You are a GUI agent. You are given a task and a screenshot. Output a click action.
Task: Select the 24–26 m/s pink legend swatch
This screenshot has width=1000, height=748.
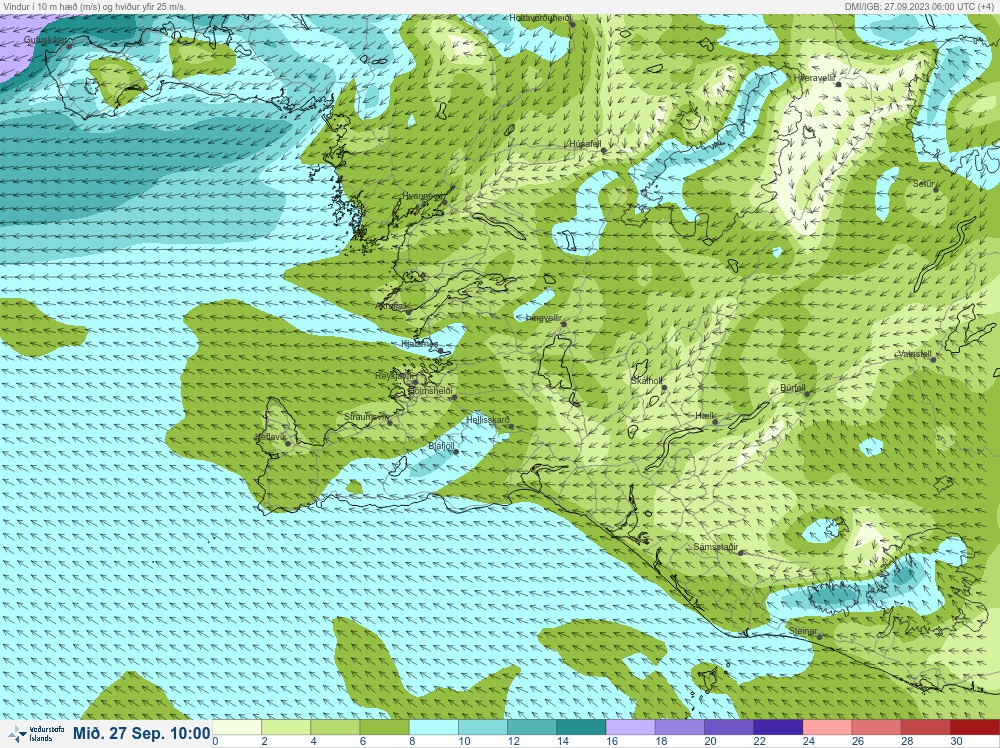(x=826, y=728)
